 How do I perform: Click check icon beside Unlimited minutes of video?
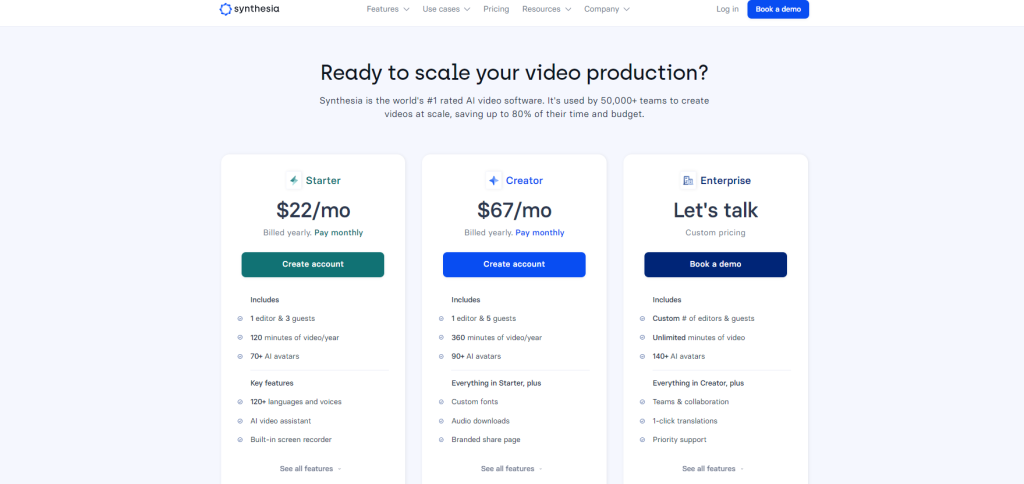(x=643, y=338)
